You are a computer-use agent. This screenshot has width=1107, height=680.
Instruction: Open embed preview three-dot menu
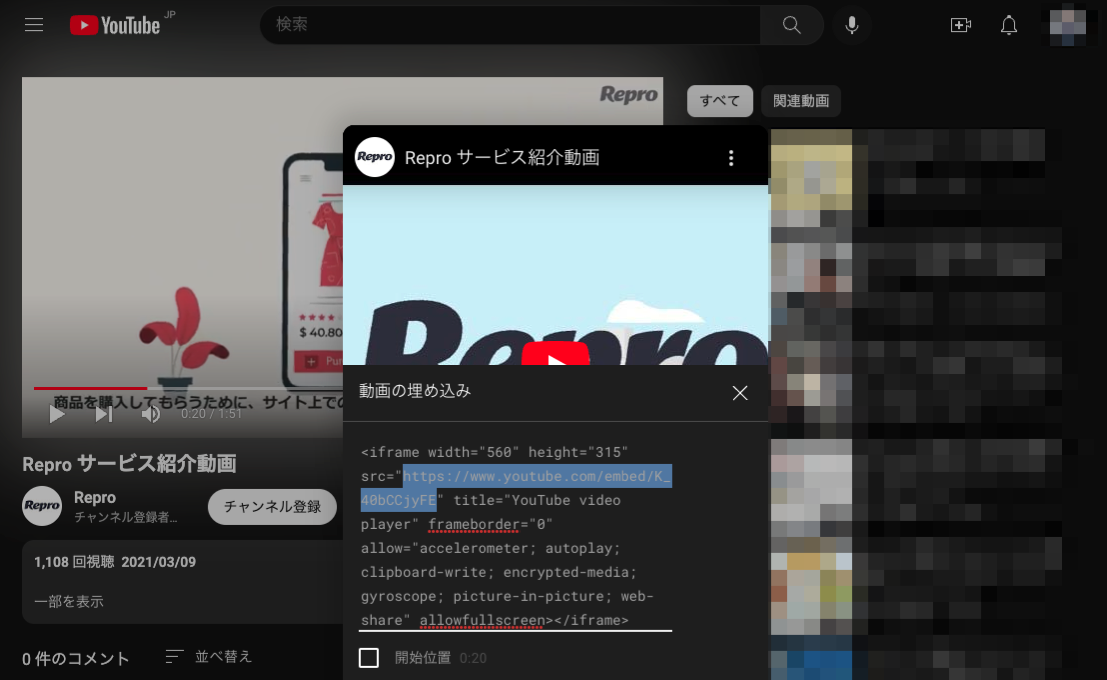click(731, 157)
